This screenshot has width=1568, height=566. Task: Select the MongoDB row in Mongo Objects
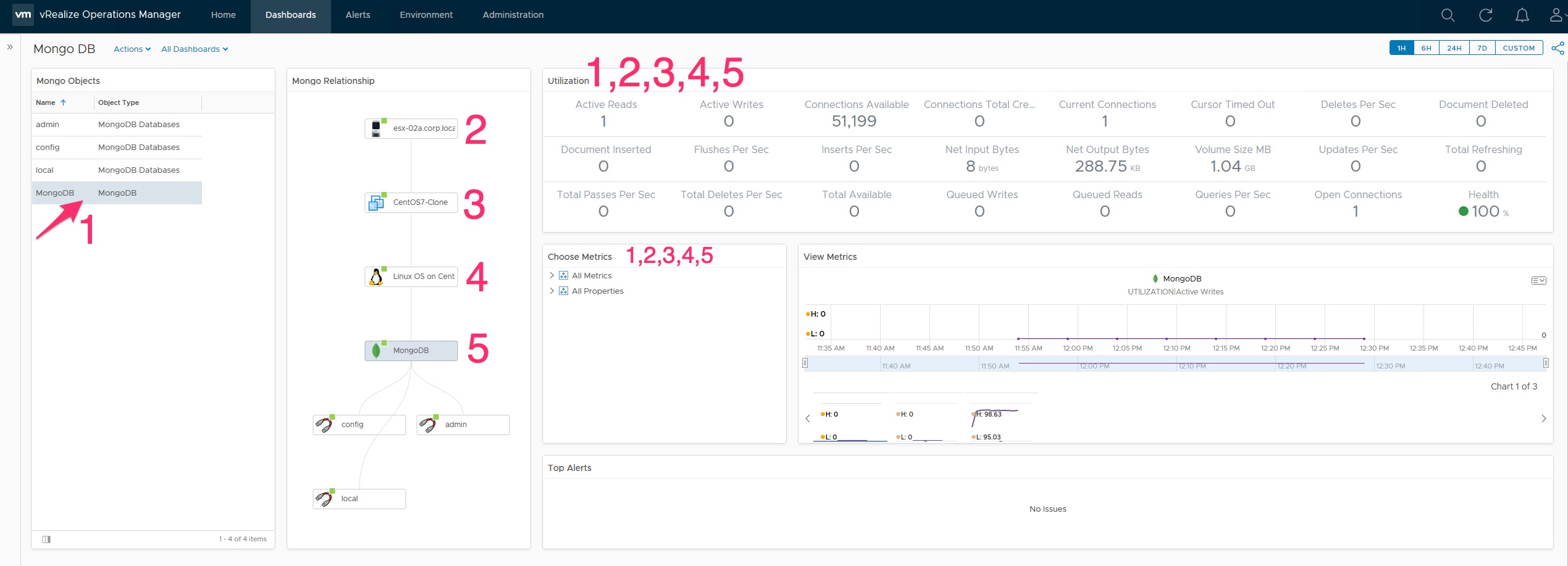pos(117,193)
